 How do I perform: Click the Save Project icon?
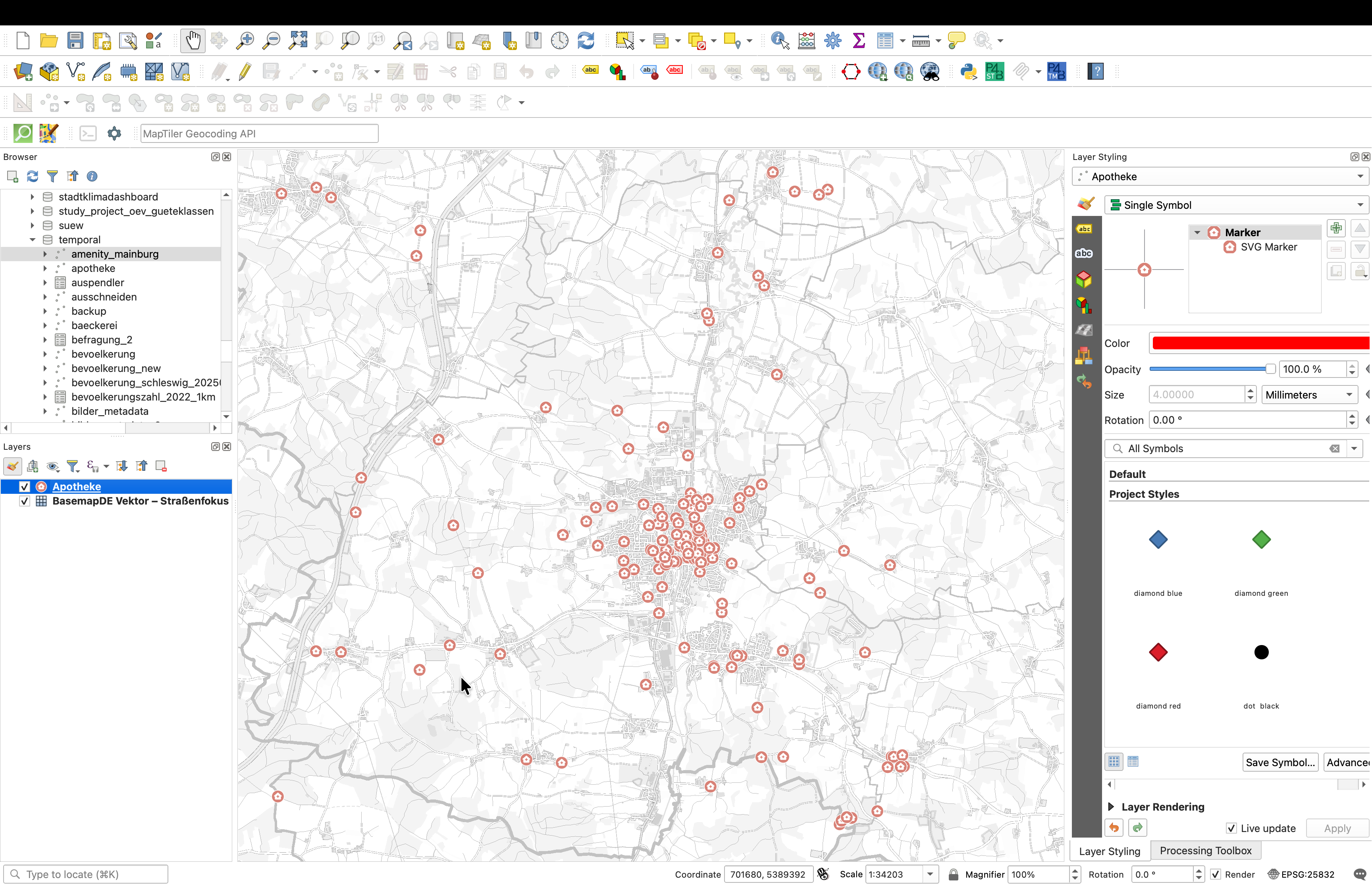point(75,40)
